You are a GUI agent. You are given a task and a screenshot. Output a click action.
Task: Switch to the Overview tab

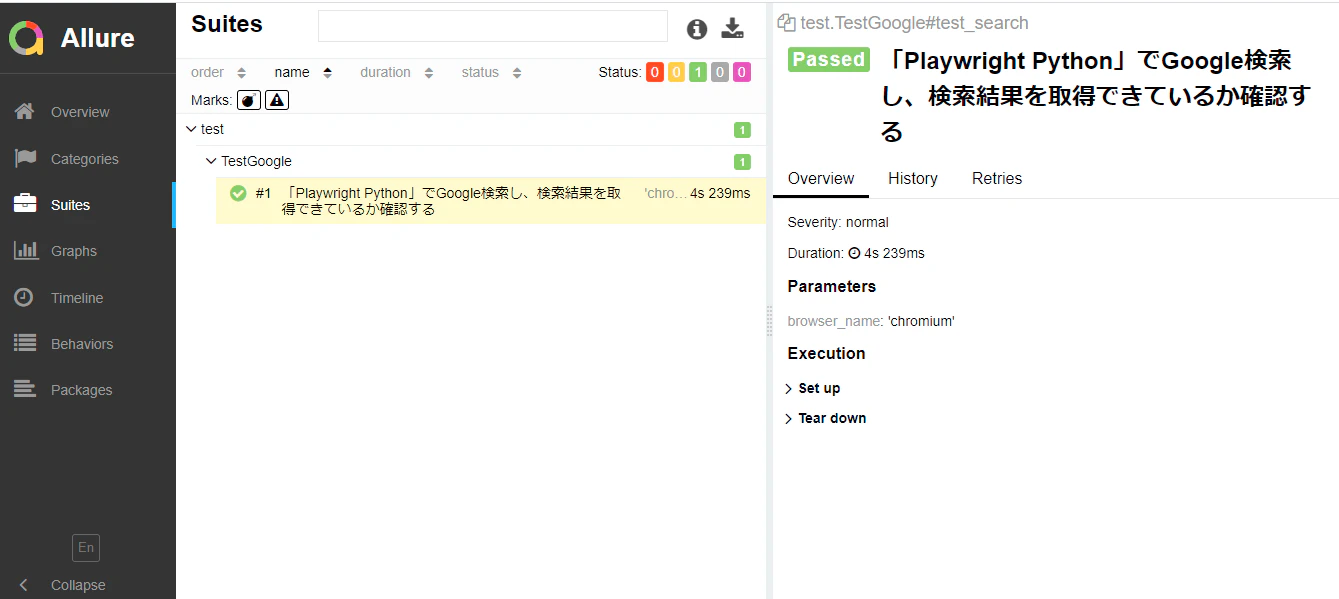click(x=821, y=178)
